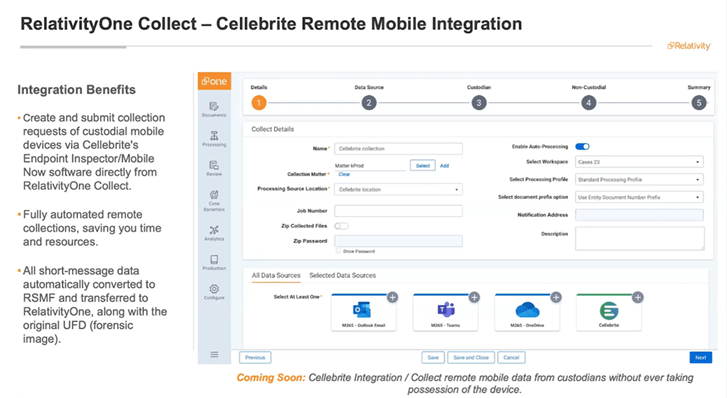Click the Description text area
The image size is (727, 398).
[x=640, y=238]
